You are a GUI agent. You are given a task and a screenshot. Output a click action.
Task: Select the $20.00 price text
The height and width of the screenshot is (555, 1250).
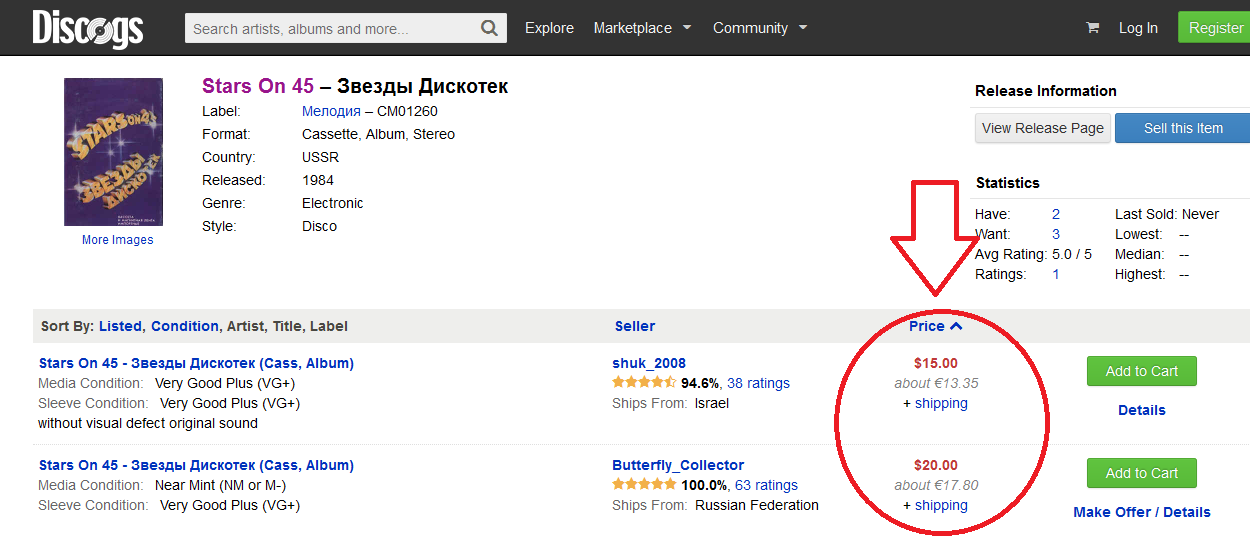tap(936, 465)
